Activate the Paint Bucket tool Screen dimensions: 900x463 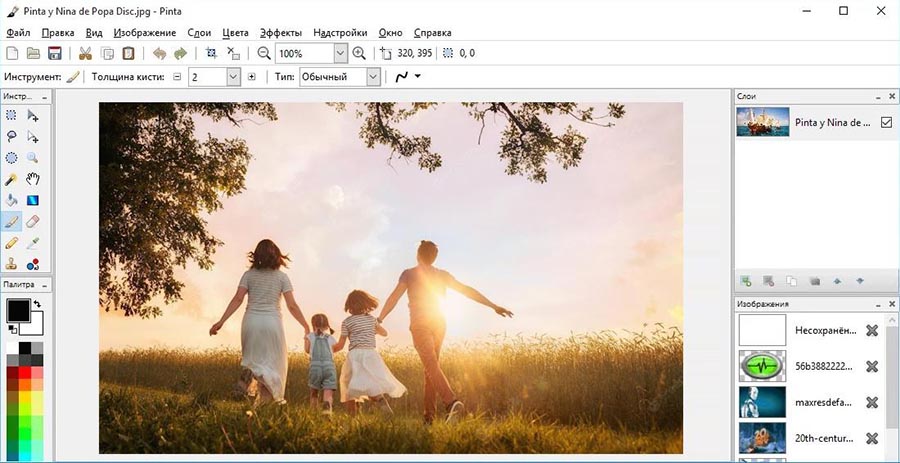[x=12, y=201]
